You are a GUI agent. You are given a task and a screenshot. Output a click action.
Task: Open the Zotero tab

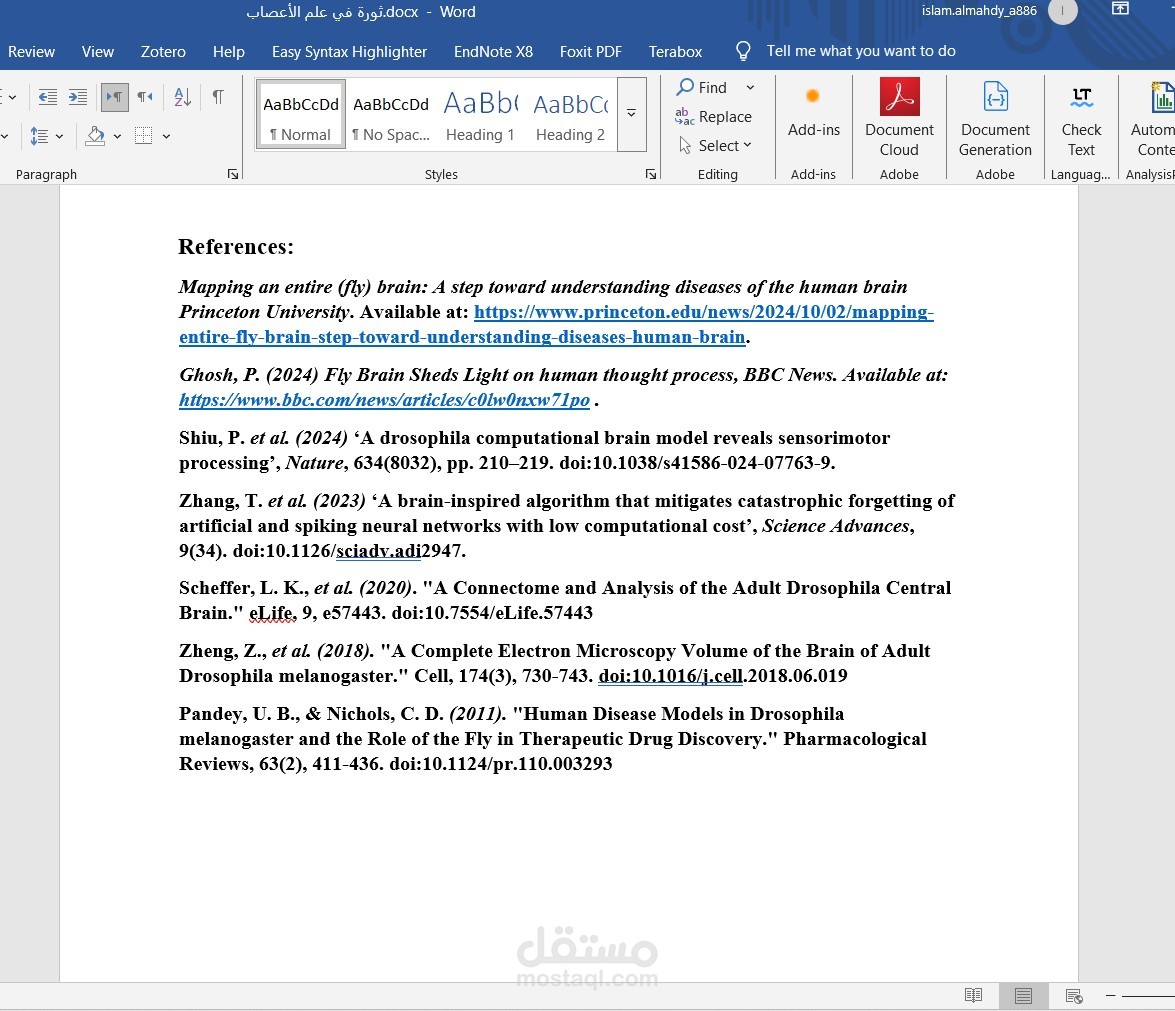pyautogui.click(x=163, y=52)
